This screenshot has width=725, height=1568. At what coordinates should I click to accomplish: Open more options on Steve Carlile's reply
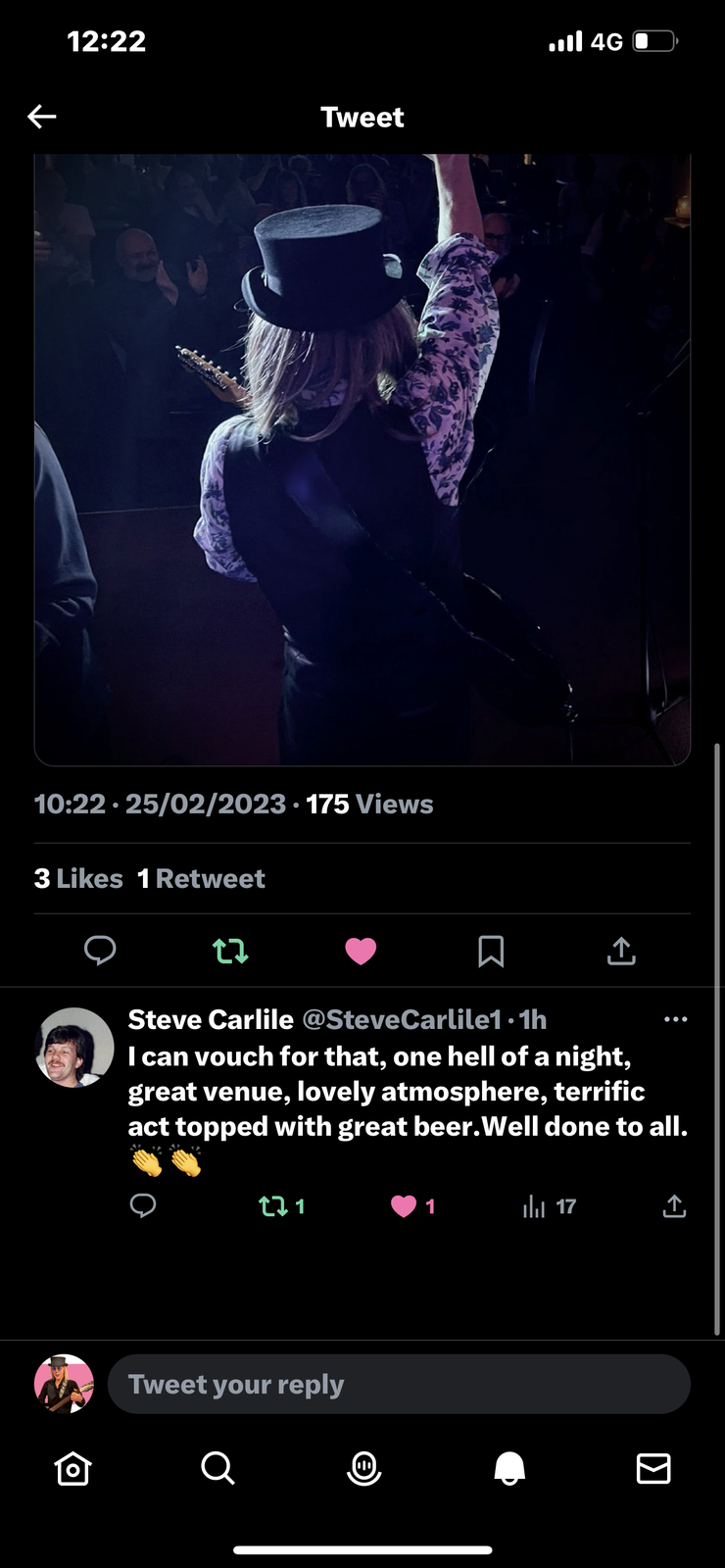(675, 1019)
